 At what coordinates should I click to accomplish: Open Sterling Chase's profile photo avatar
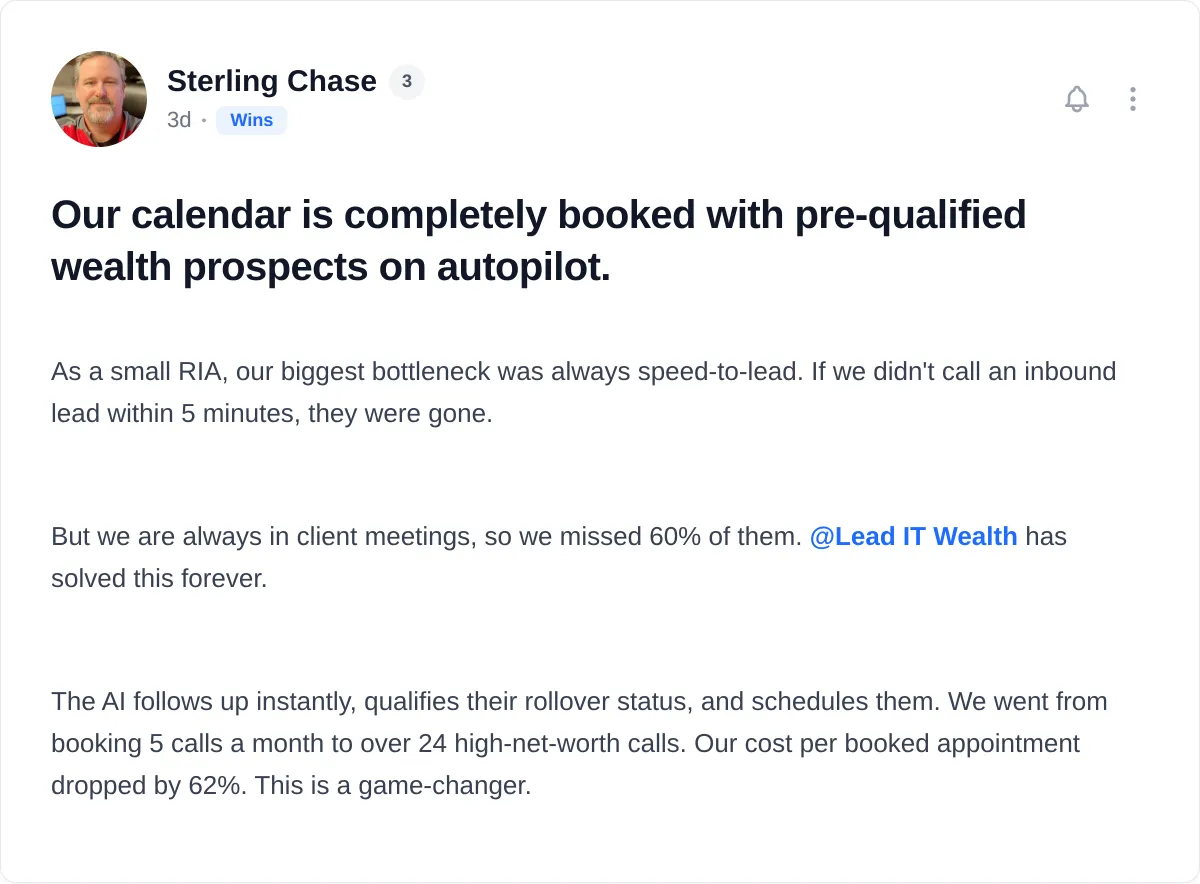point(99,99)
